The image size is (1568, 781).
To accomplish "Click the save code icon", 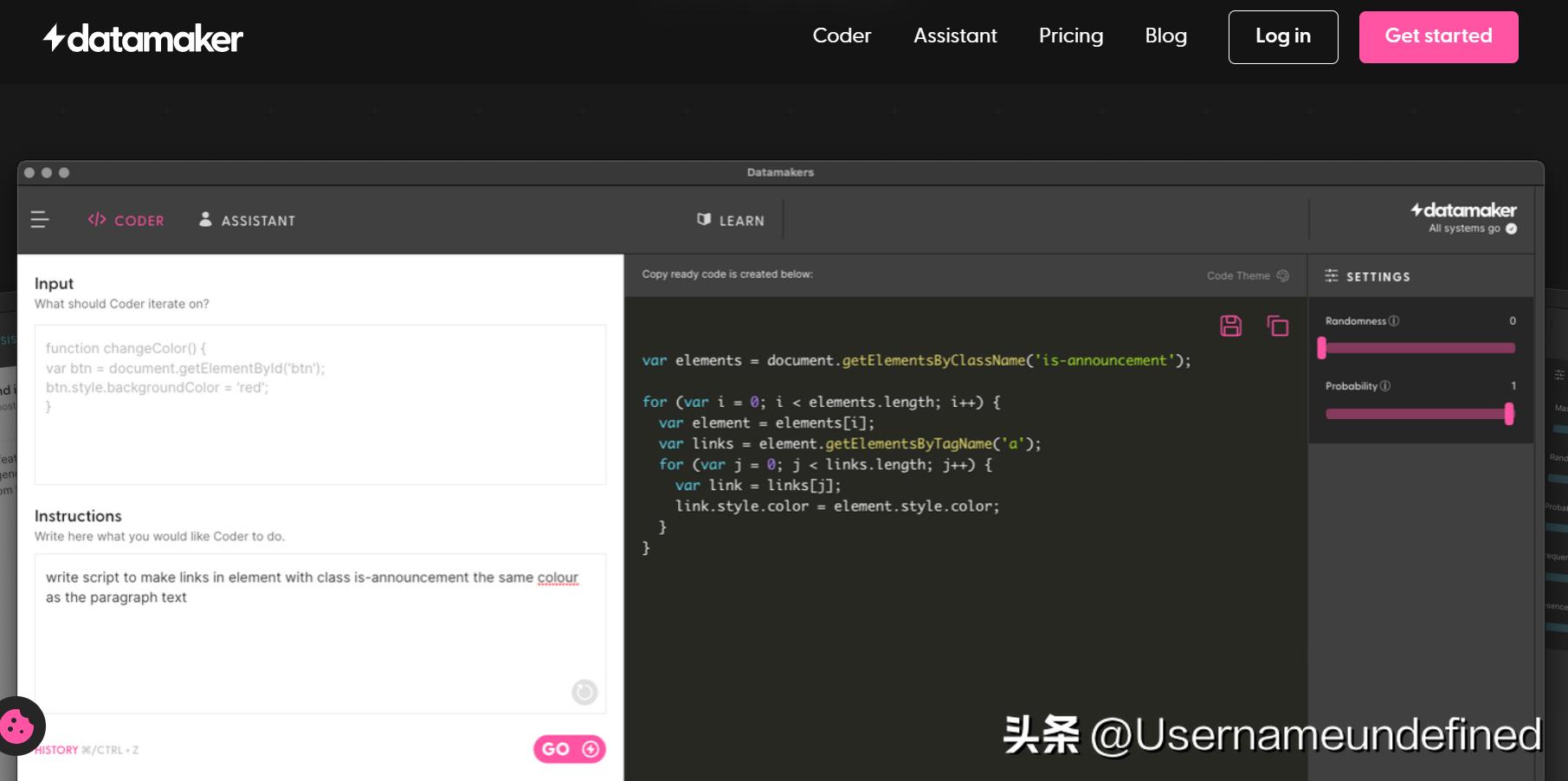I will tap(1230, 326).
